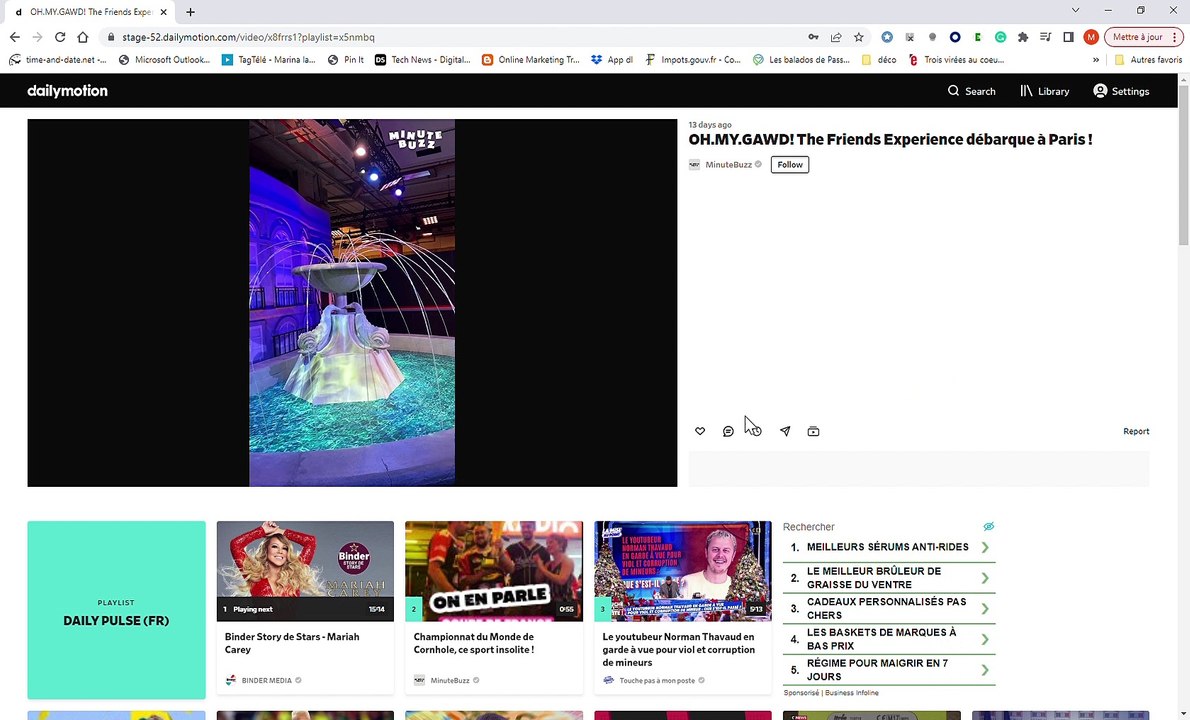
Task: Click the dailymotion logo
Action: 68,91
